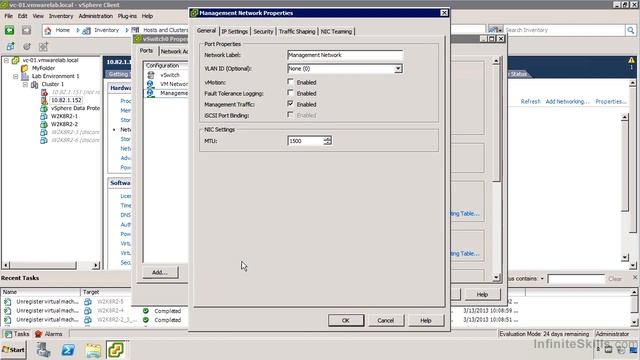Viewport: 640px width, 360px height.
Task: Open Windows Explorer from the taskbar
Action: click(x=93, y=350)
